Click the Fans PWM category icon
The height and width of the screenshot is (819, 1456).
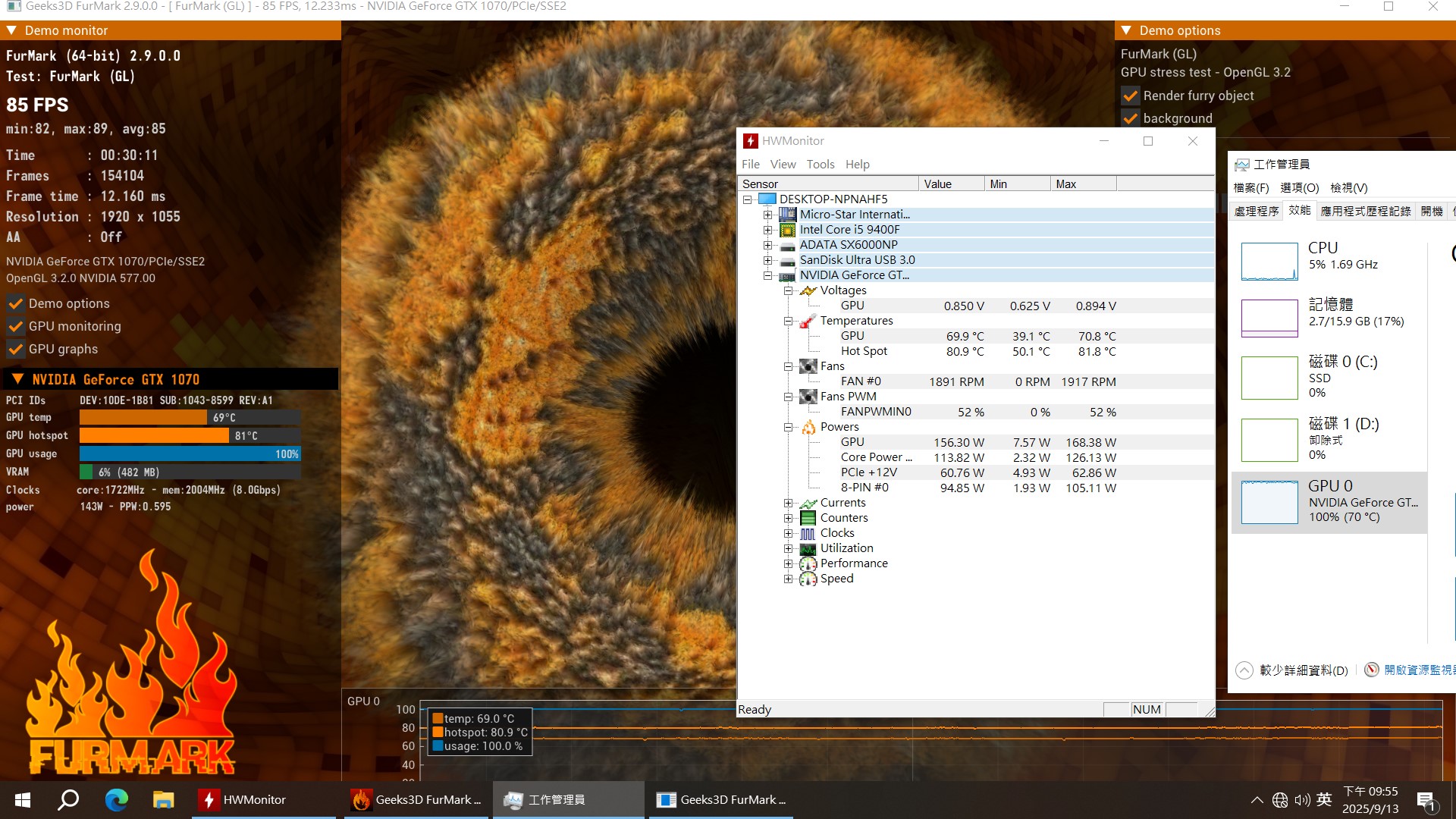coord(808,397)
